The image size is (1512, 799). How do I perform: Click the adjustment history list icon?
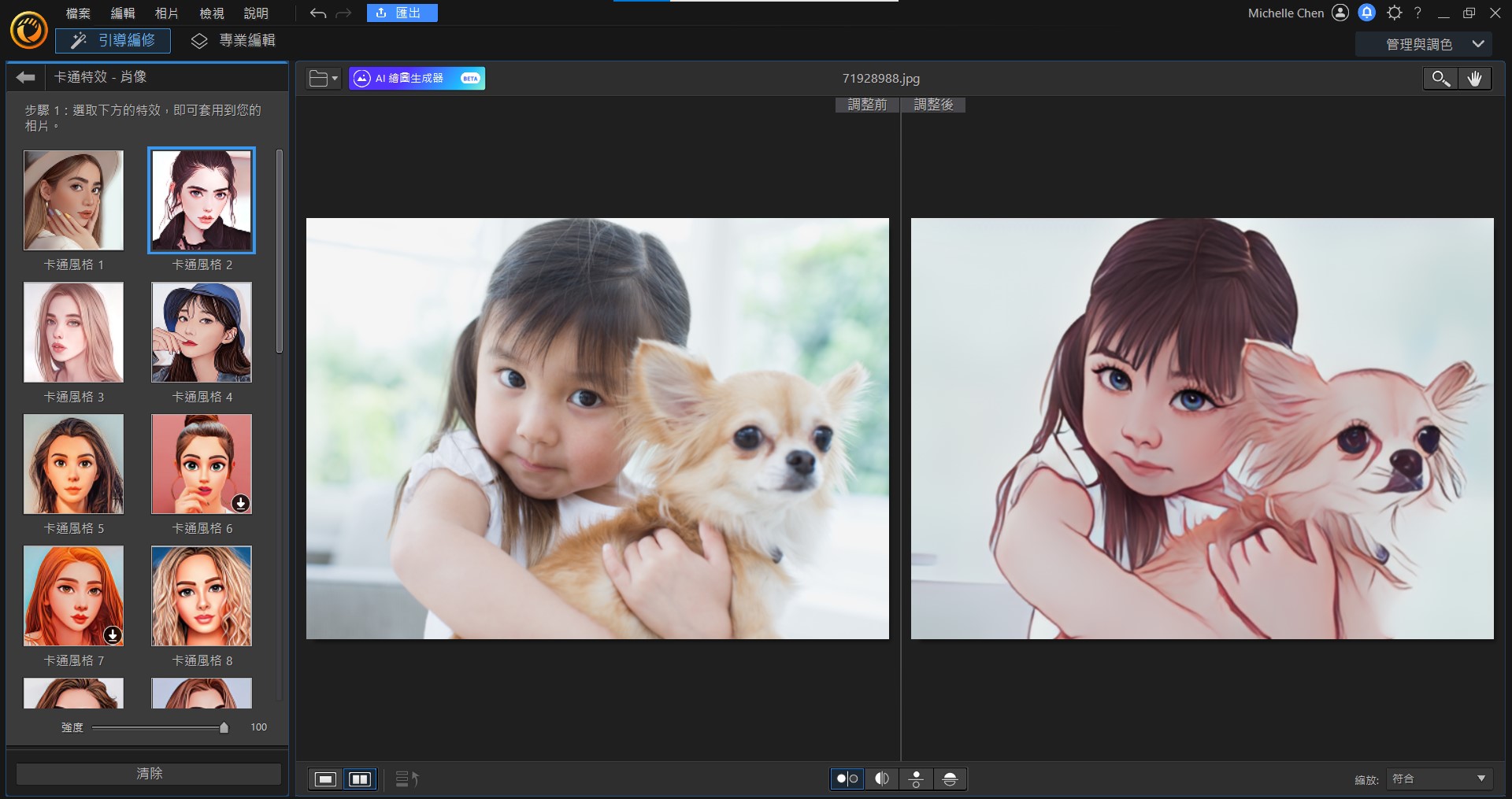tap(406, 779)
